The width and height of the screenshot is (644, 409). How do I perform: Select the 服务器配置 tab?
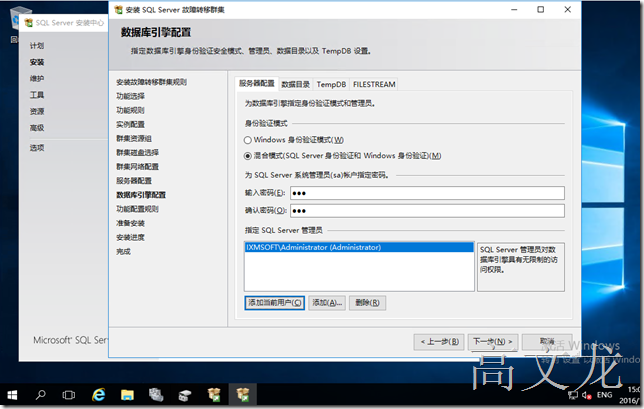257,83
